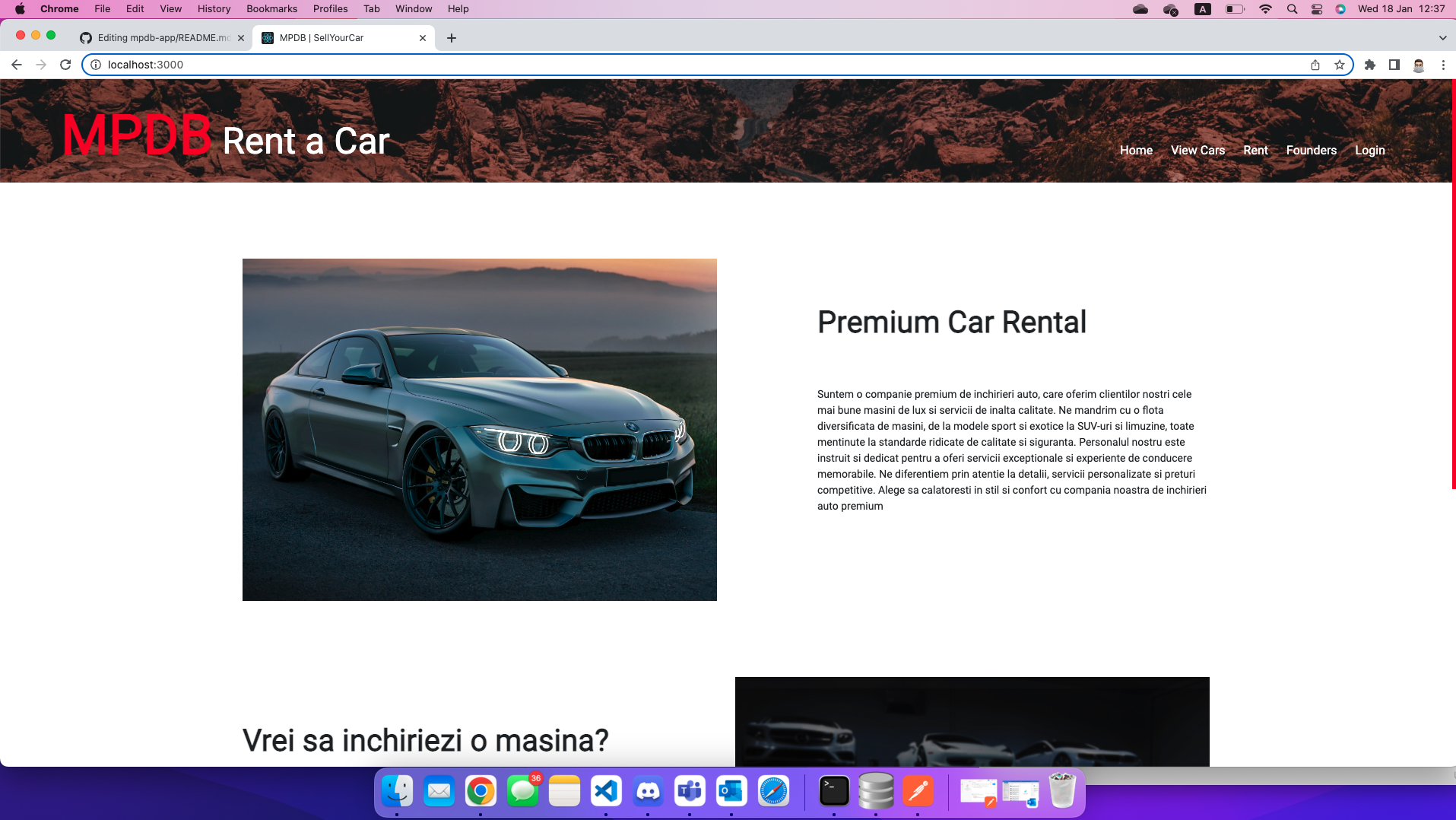Open a new tab with plus button
This screenshot has height=820, width=1456.
452,38
